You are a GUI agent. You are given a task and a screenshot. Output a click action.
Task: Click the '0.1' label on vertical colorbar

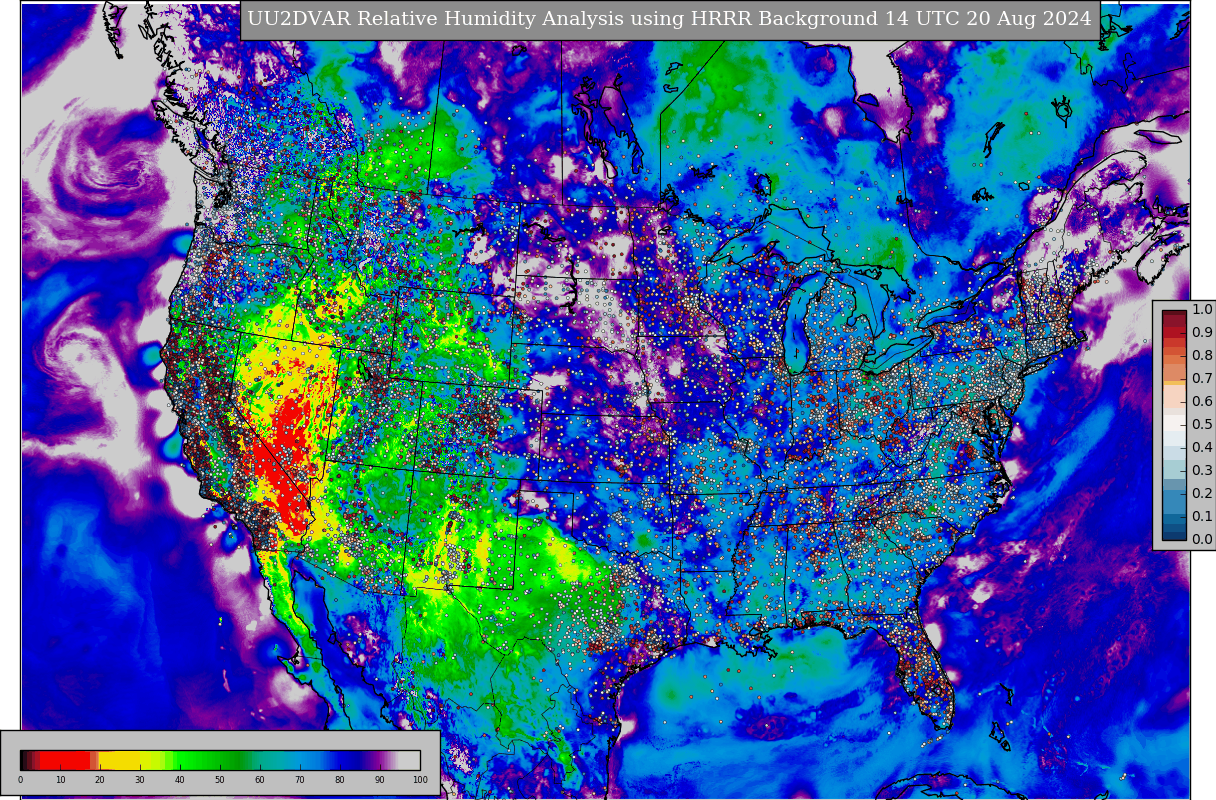click(x=1202, y=517)
